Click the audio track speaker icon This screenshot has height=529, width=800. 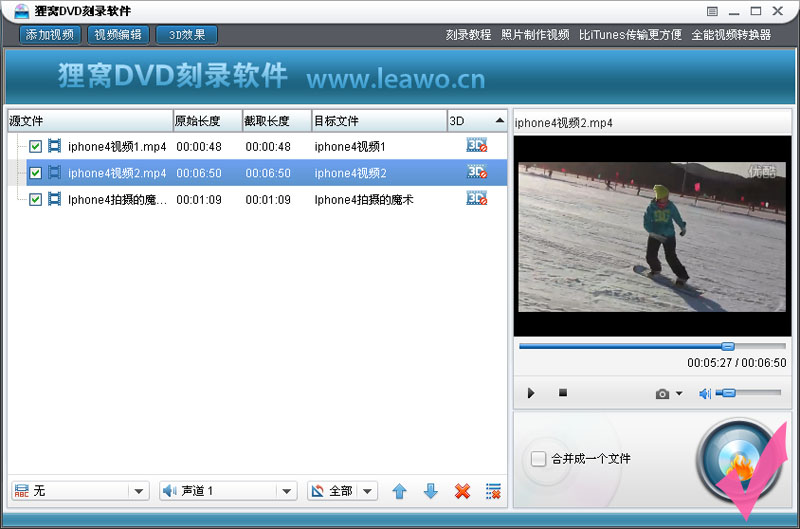(170, 491)
